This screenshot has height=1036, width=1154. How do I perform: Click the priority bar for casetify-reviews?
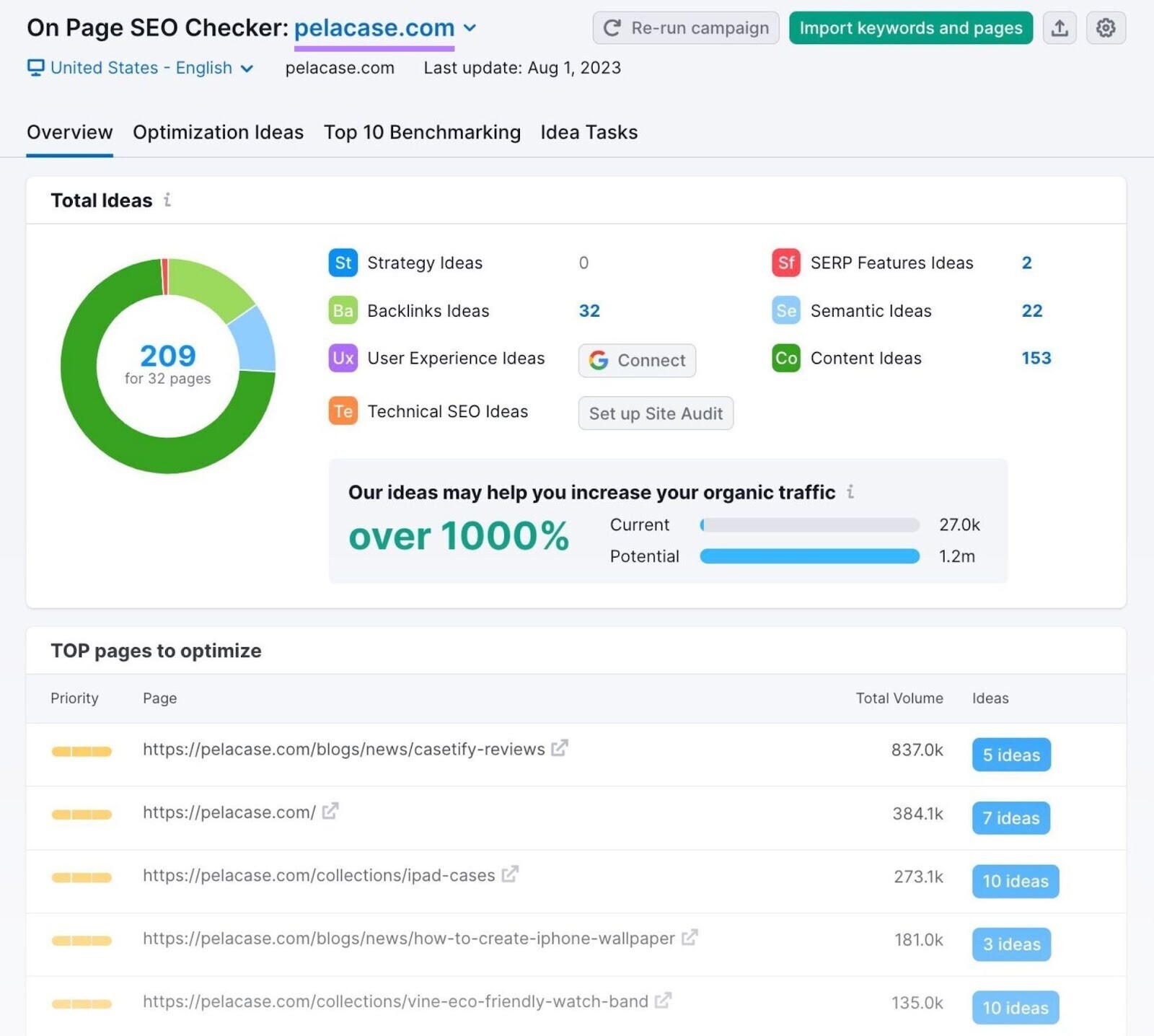pos(82,752)
